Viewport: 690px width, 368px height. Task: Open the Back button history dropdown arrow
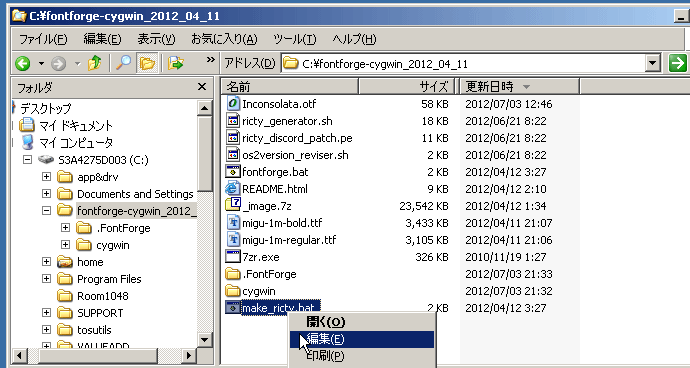[41, 64]
